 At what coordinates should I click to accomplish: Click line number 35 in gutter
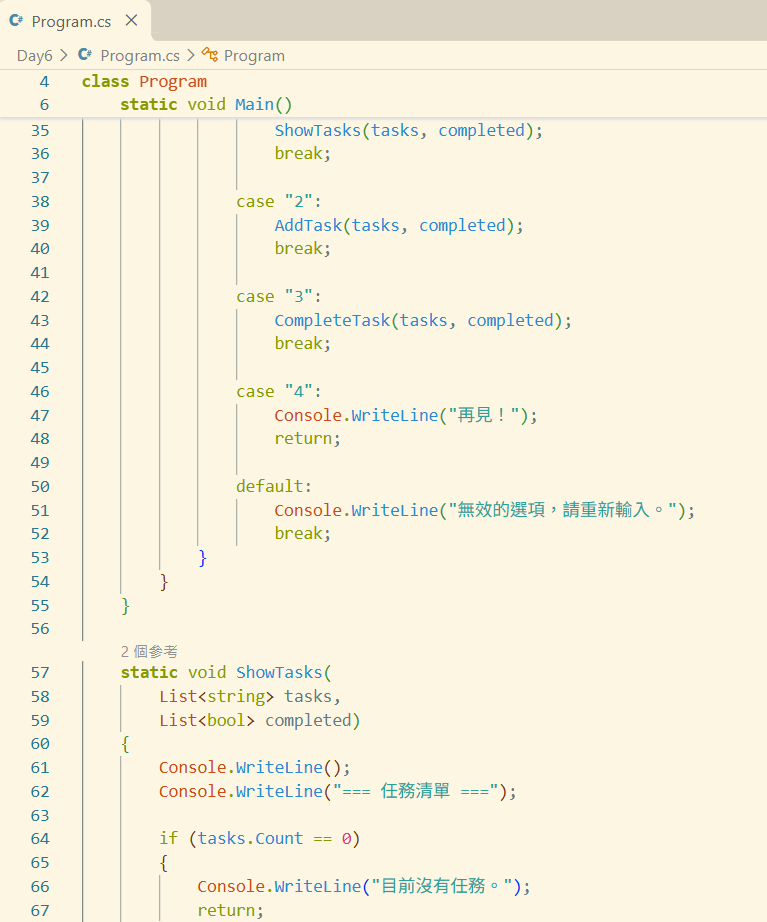pos(40,131)
